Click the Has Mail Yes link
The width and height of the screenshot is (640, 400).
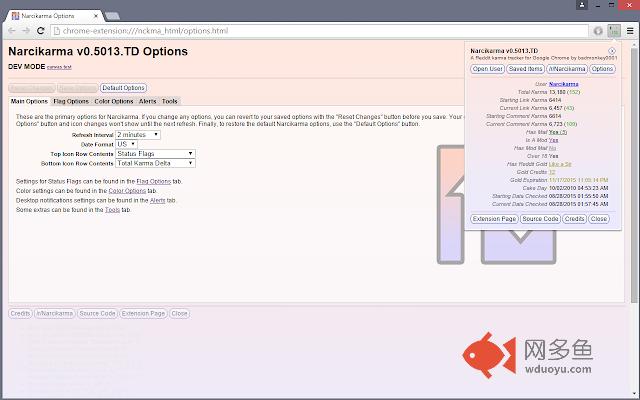point(558,132)
